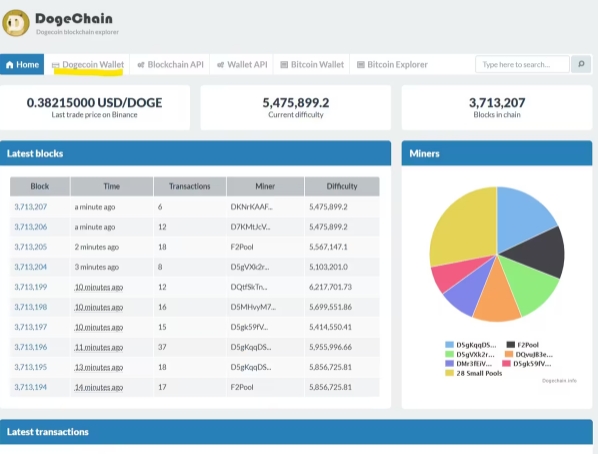
Task: Click difficulty value 5,955,996.66
Action: pyautogui.click(x=330, y=347)
